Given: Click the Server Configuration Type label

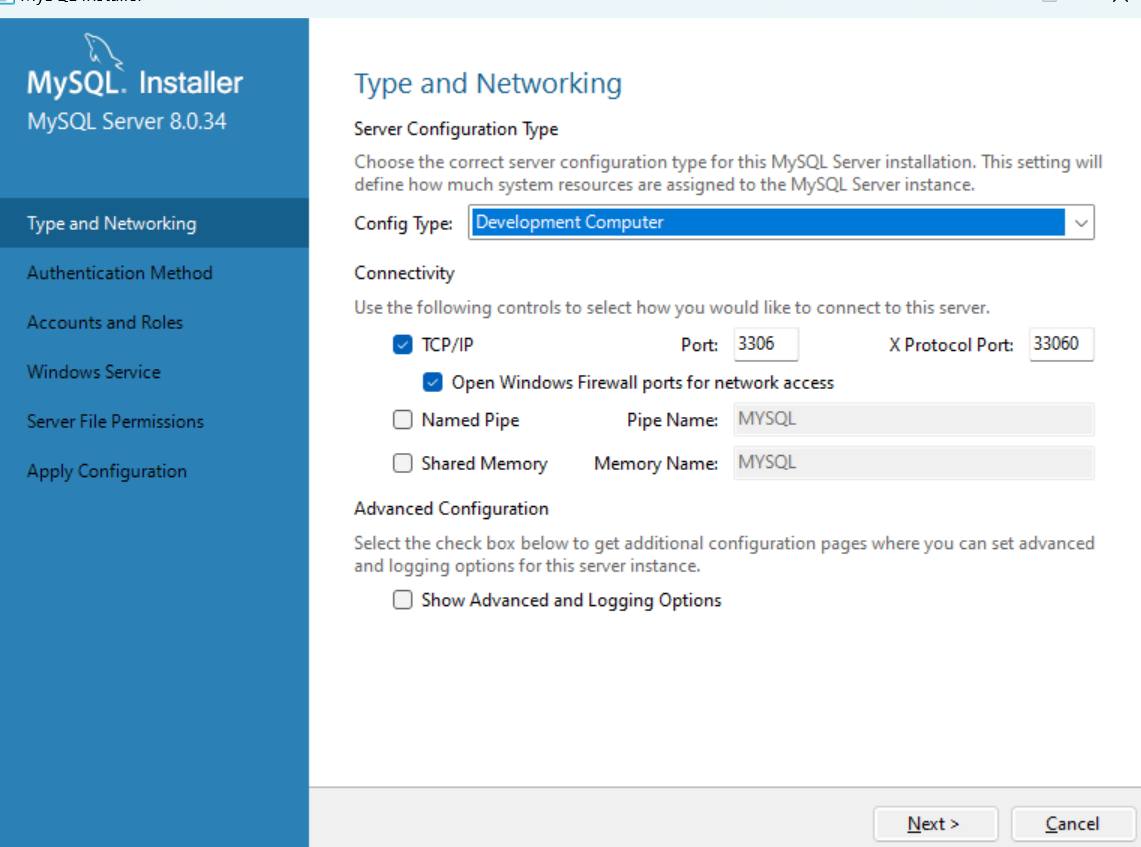Looking at the screenshot, I should [456, 129].
